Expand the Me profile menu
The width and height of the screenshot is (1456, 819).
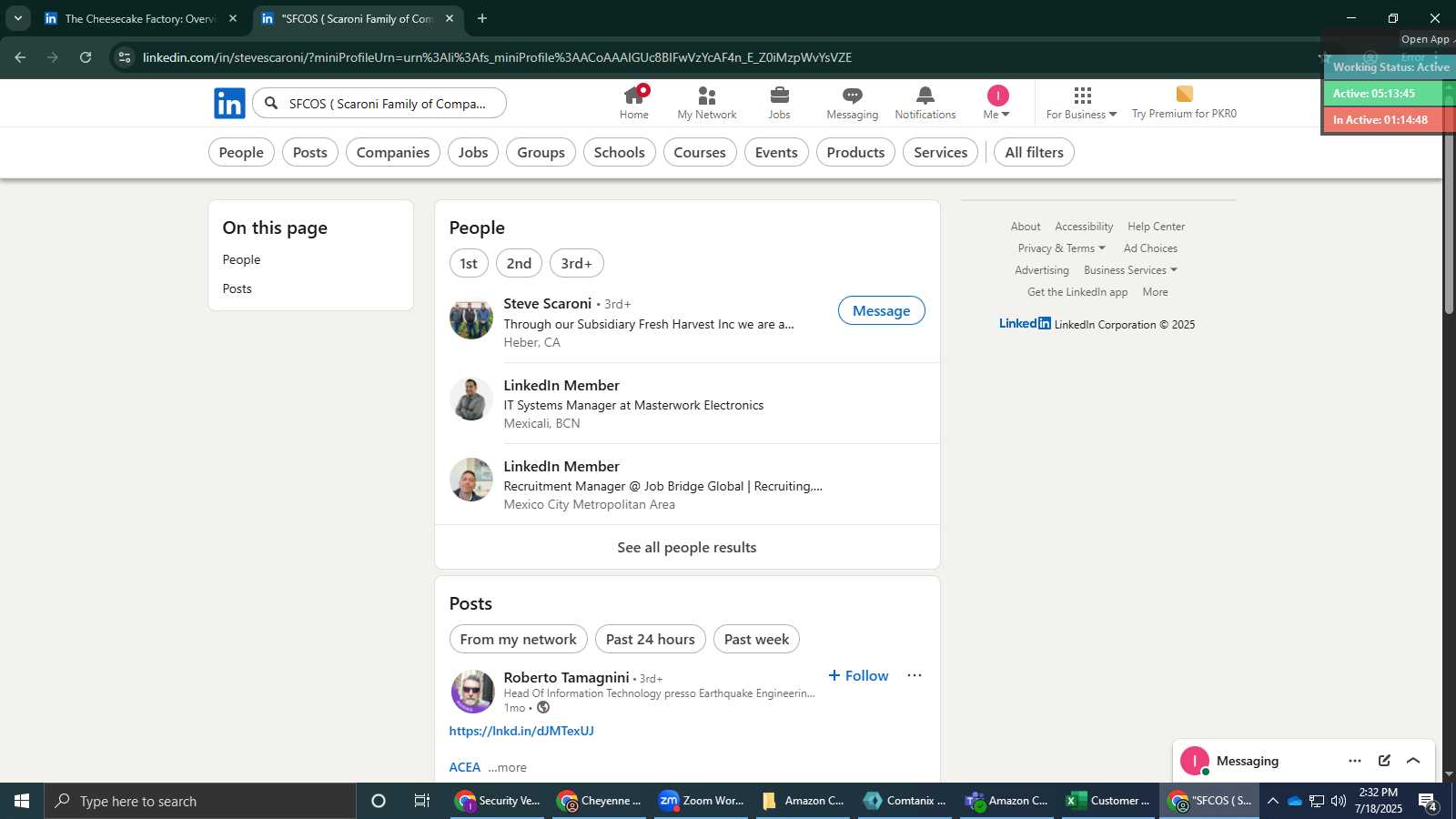pos(996,104)
